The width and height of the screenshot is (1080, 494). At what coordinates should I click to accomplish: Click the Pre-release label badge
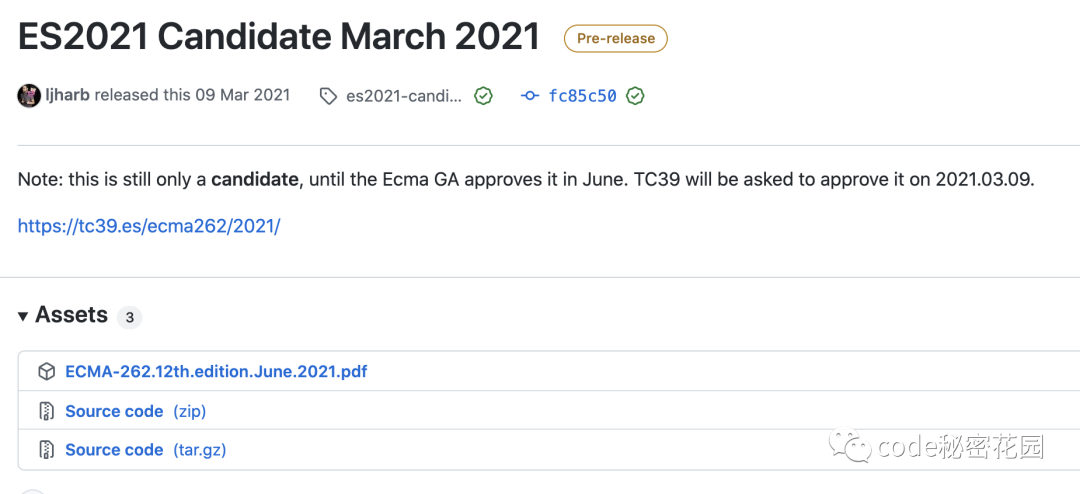pyautogui.click(x=616, y=39)
